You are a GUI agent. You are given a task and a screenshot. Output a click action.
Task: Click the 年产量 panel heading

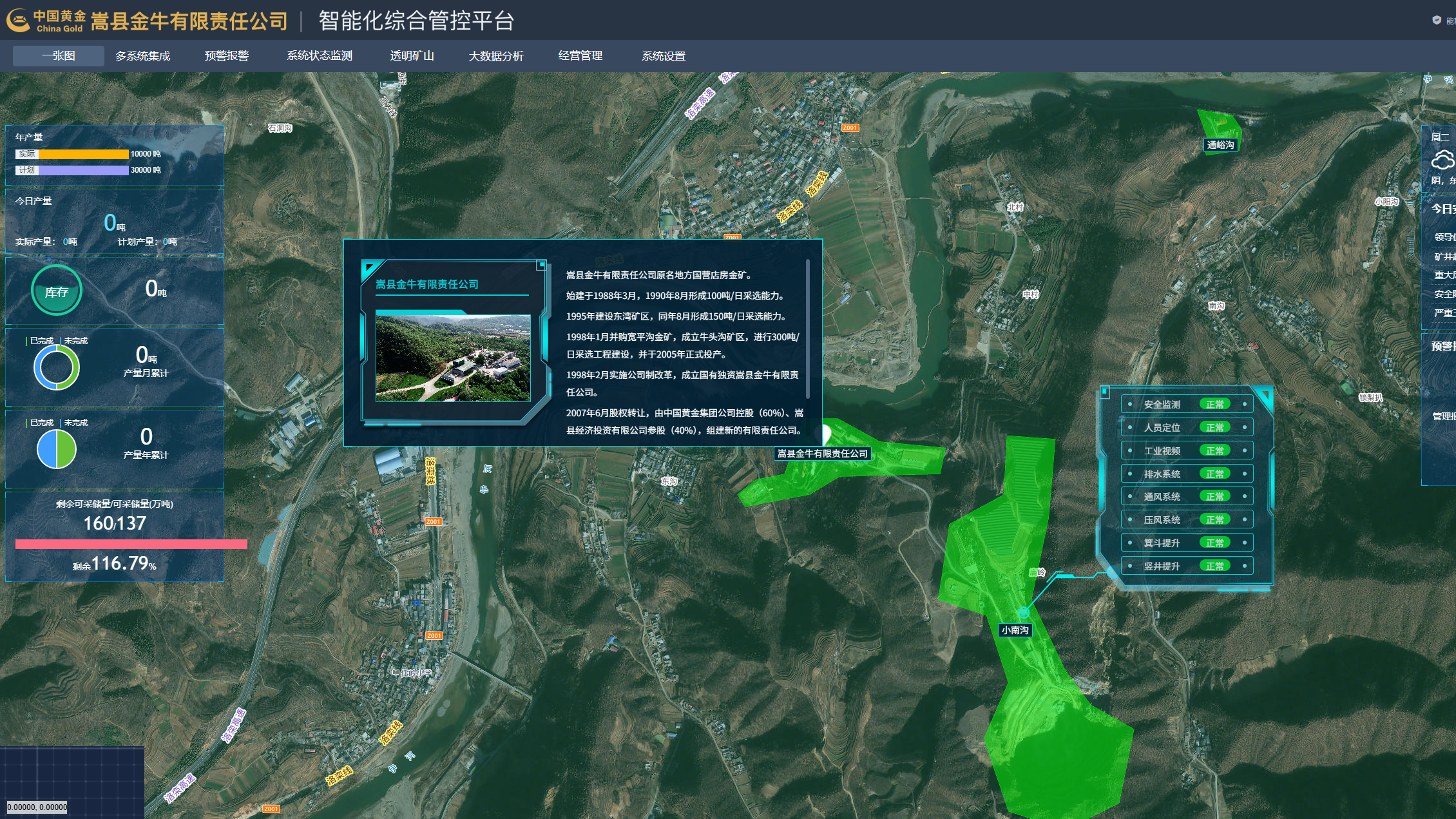(29, 137)
